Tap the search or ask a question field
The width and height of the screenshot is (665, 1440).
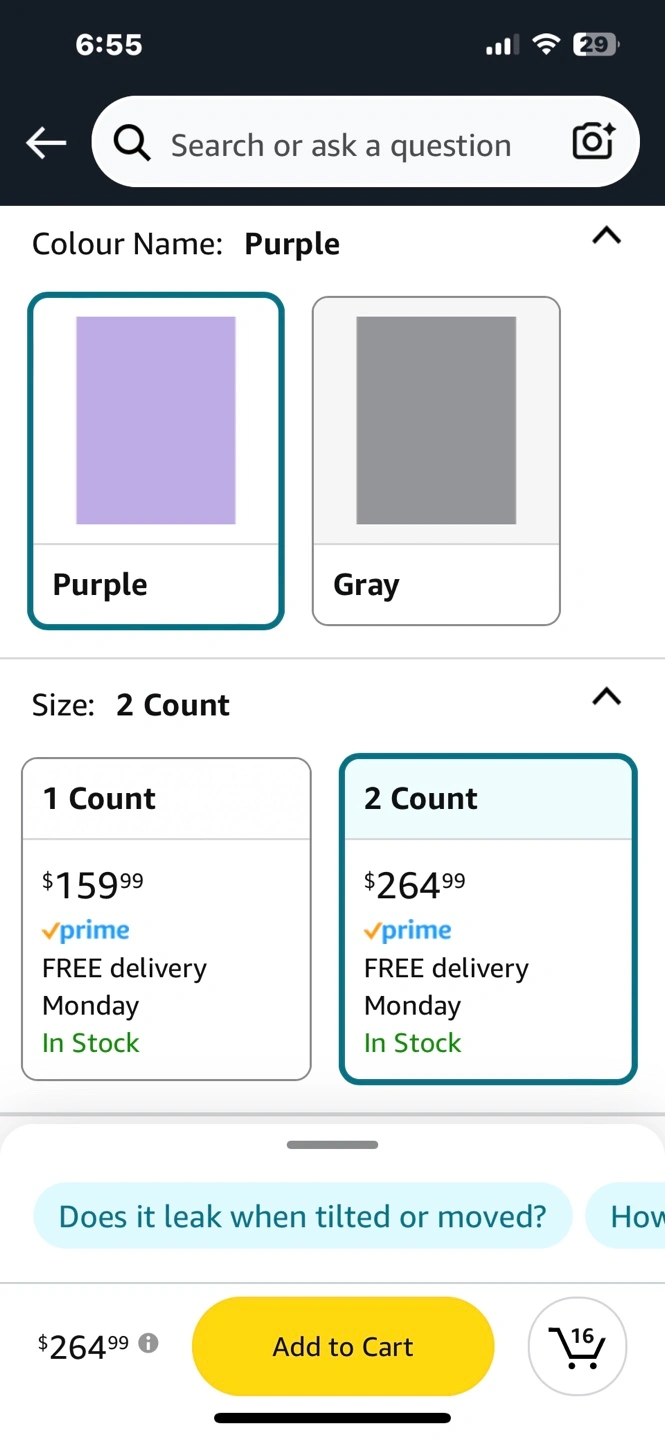point(340,145)
